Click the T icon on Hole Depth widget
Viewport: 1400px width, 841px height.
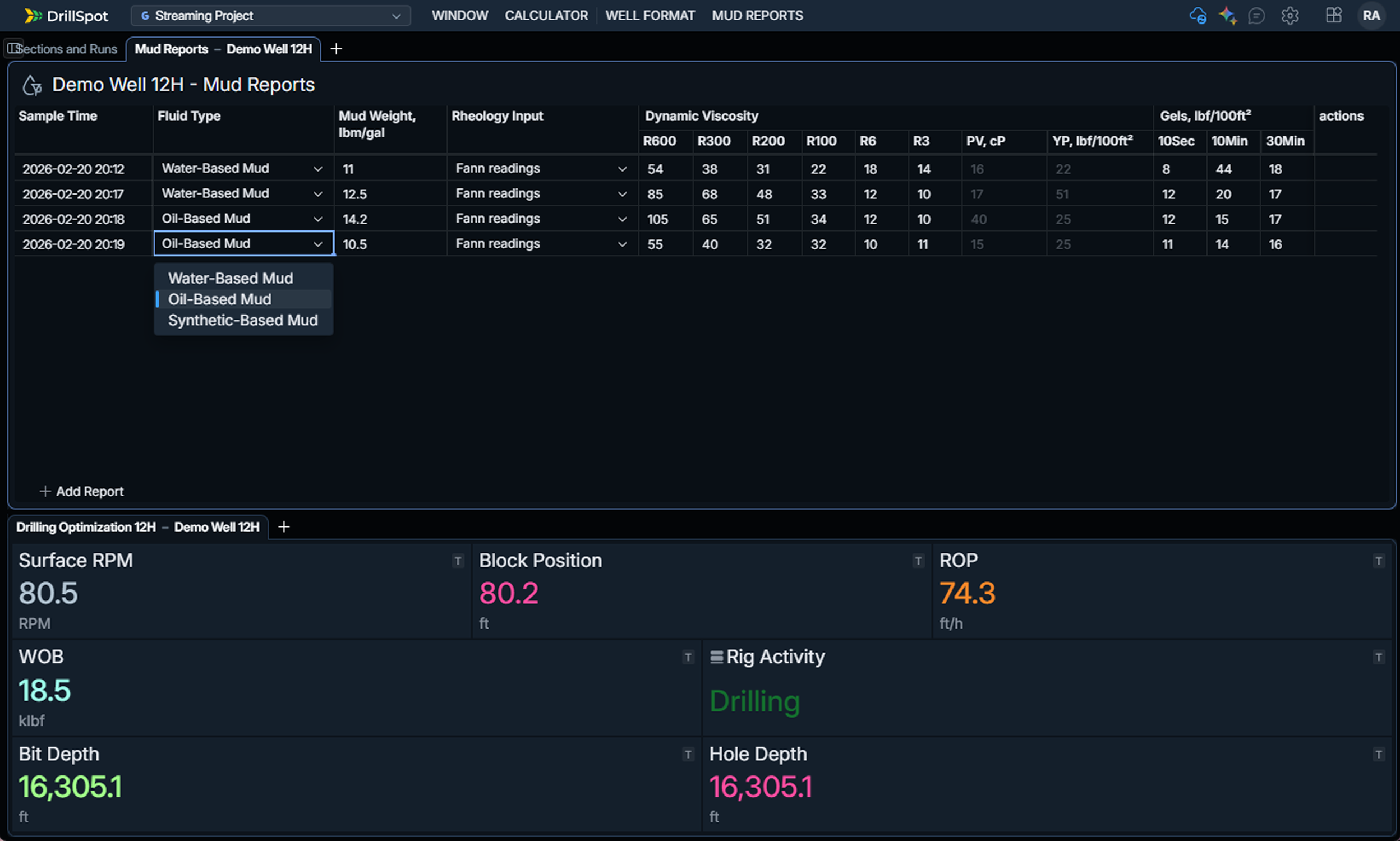[1378, 754]
